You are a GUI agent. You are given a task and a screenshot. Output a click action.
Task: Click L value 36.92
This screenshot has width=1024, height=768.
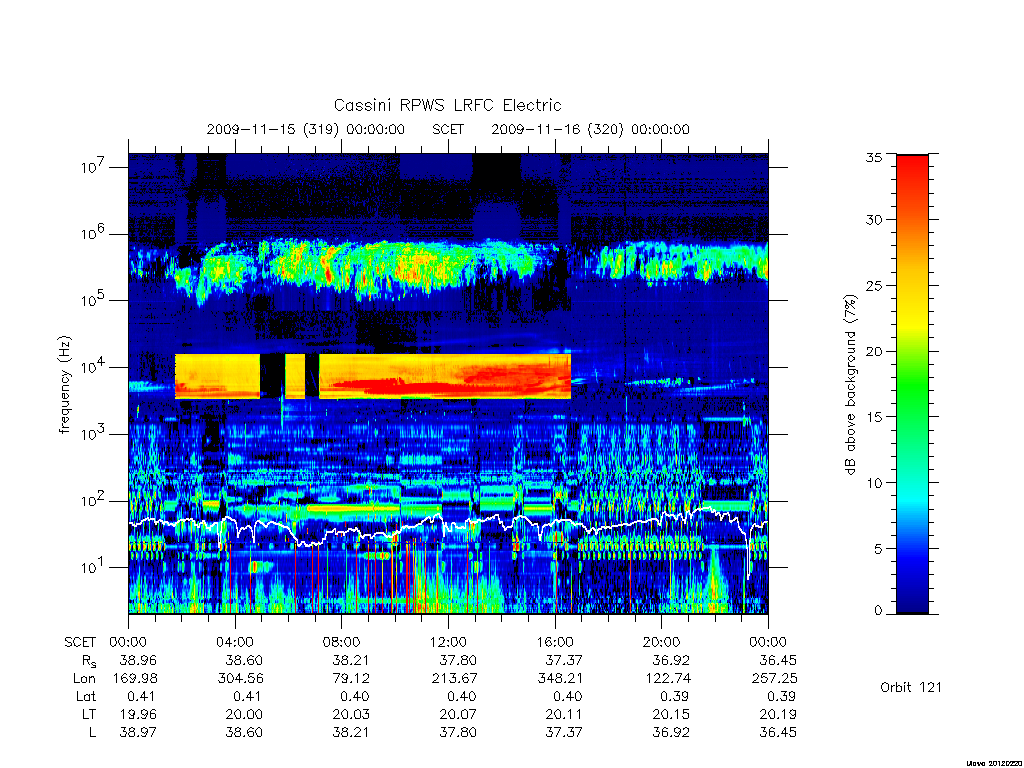(x=671, y=733)
